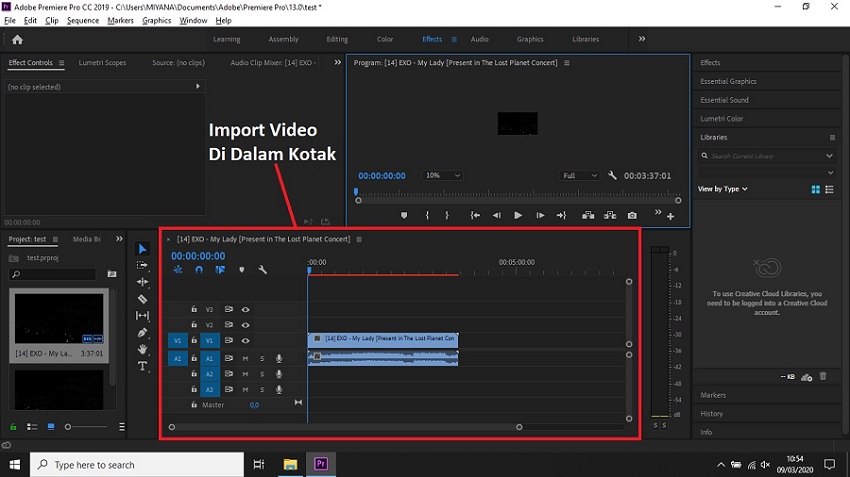Open Libraries search dropdown arrow
This screenshot has height=477, width=850.
(x=829, y=156)
